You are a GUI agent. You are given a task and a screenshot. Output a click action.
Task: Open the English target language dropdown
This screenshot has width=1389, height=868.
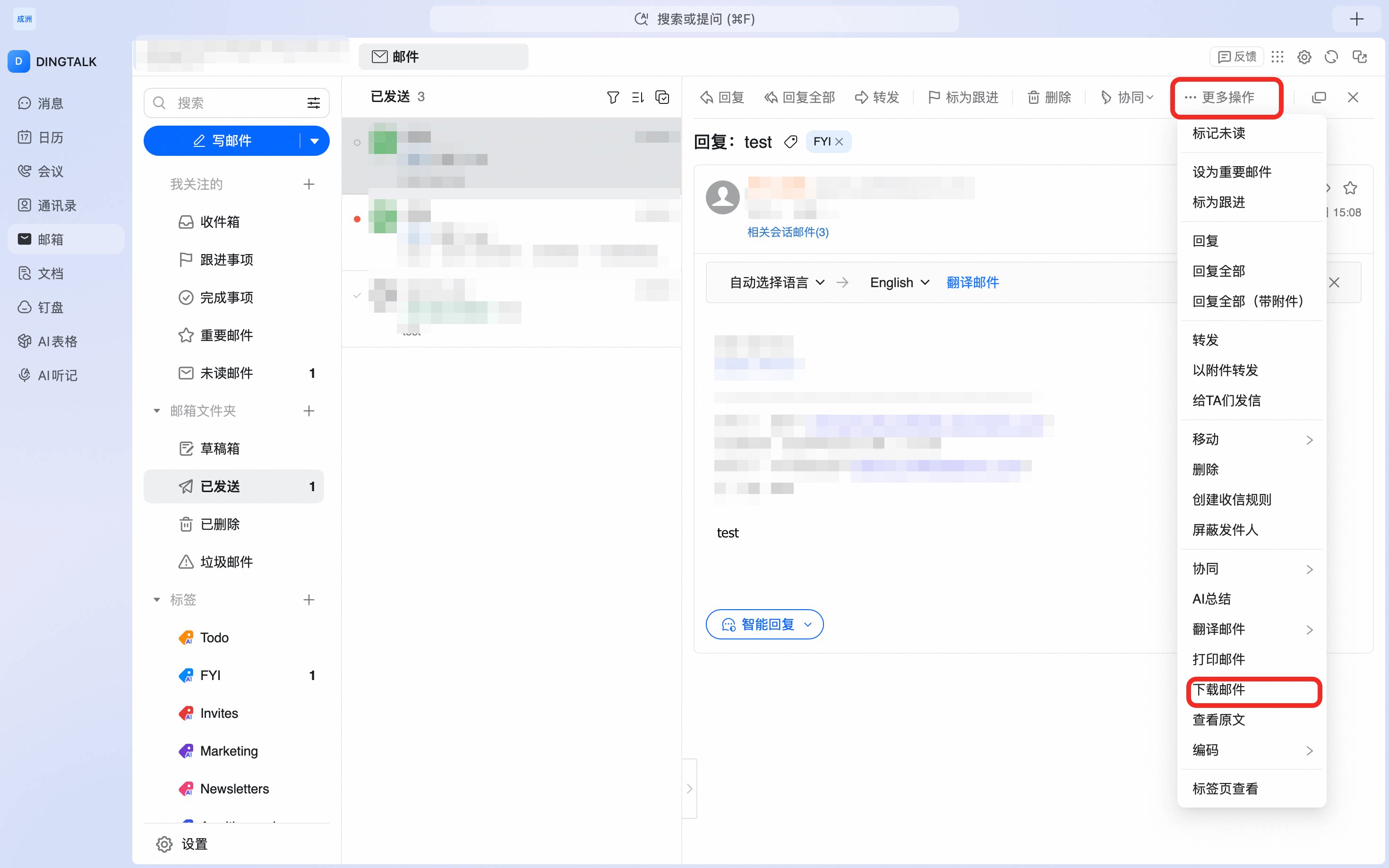pyautogui.click(x=899, y=282)
